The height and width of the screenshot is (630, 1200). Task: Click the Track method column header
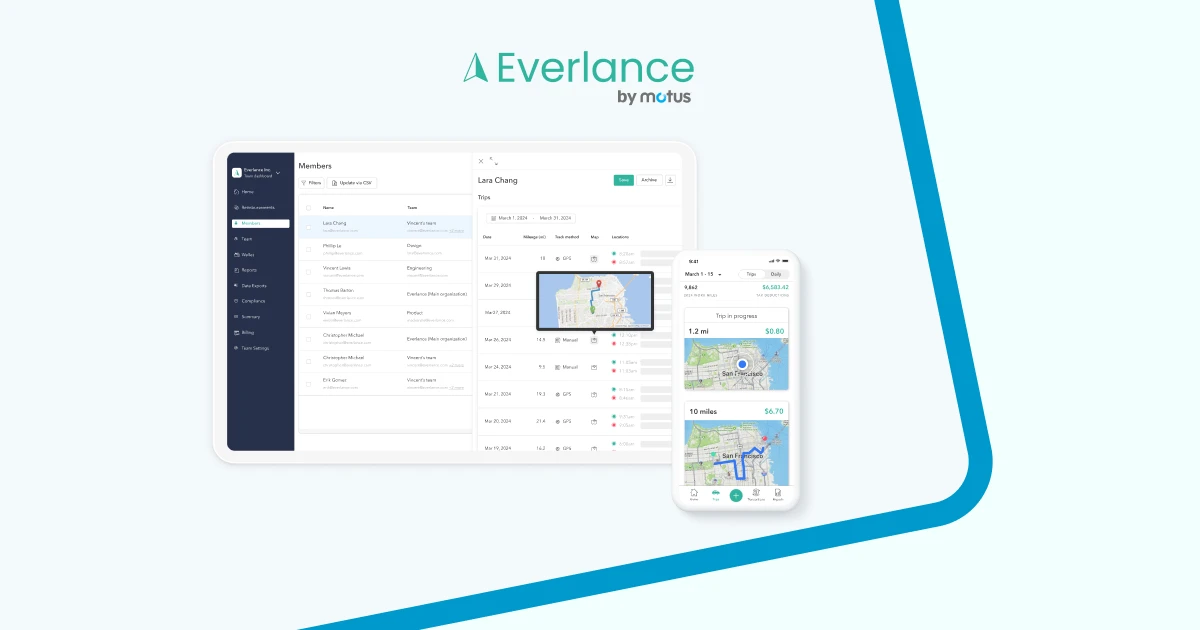coord(567,237)
